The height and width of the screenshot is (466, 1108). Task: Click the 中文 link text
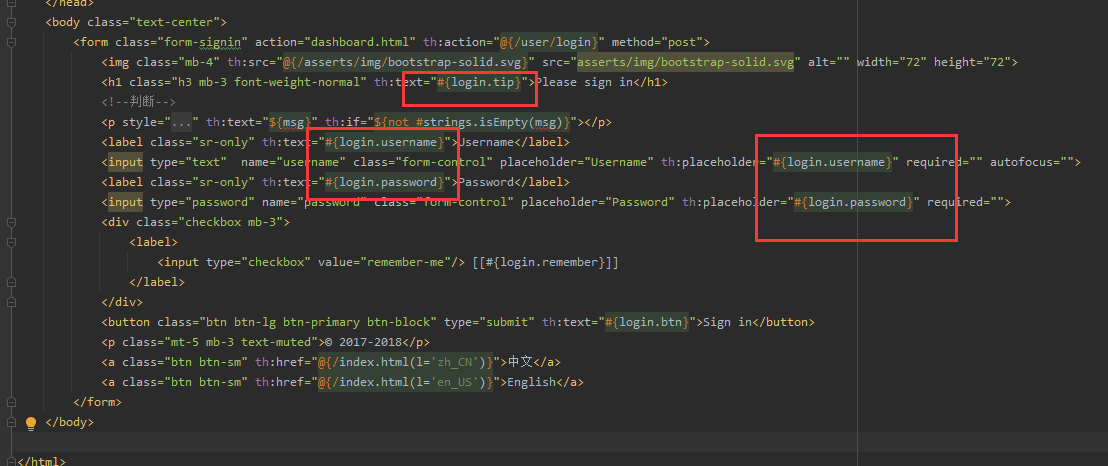point(521,362)
